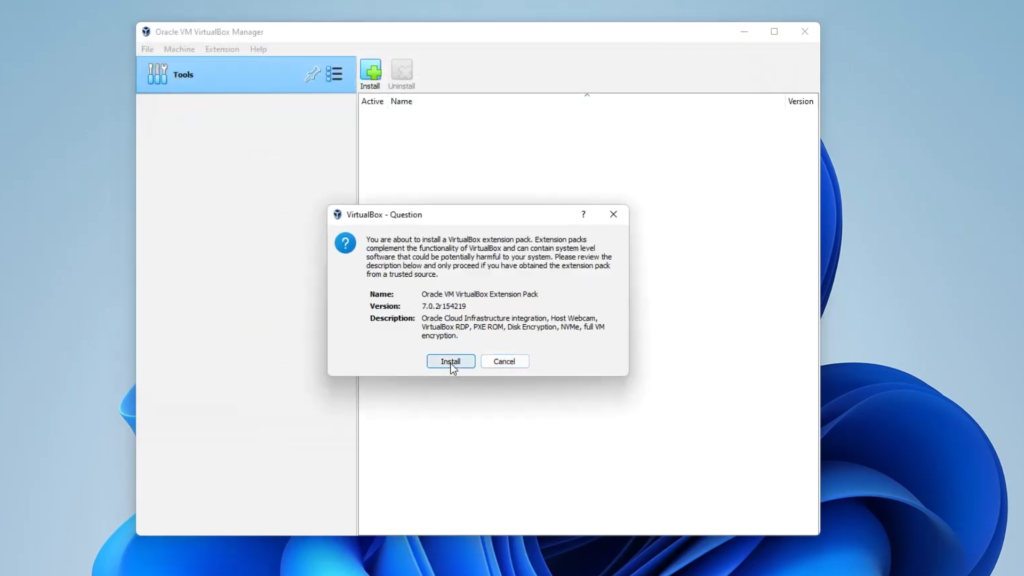The height and width of the screenshot is (576, 1024).
Task: Open the Machine menu
Action: pyautogui.click(x=179, y=49)
